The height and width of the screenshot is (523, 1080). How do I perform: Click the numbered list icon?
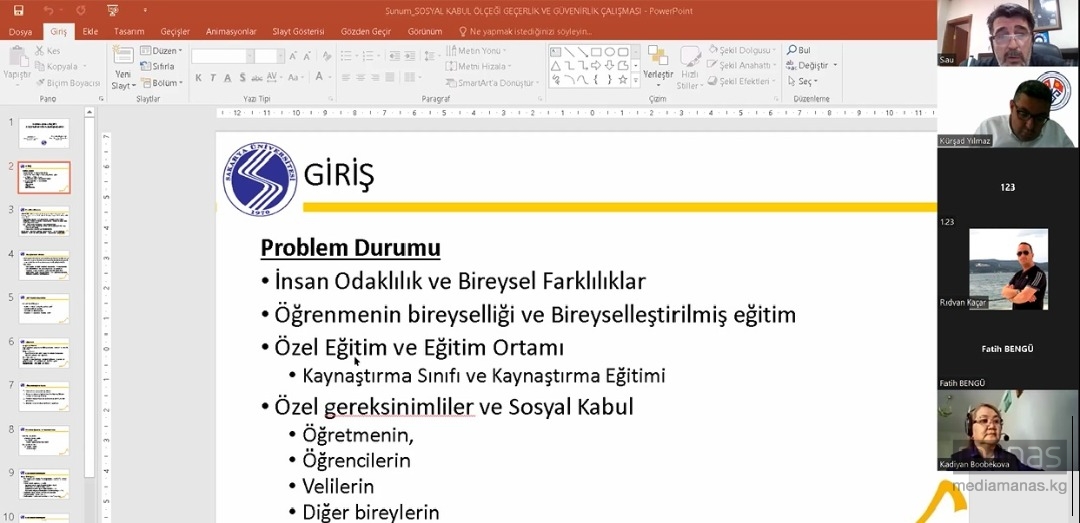[x=370, y=57]
